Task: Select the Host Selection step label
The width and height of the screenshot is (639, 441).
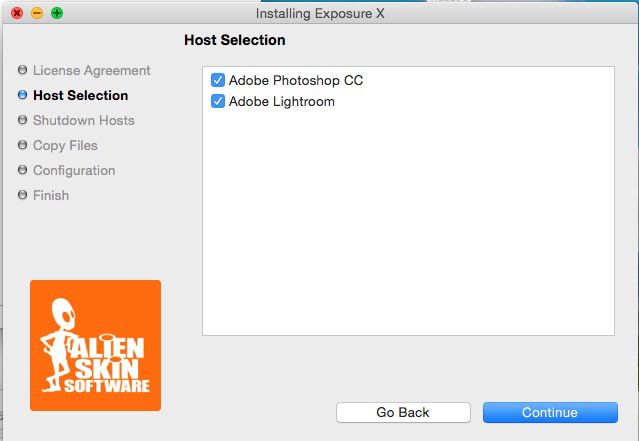Action: tap(80, 95)
